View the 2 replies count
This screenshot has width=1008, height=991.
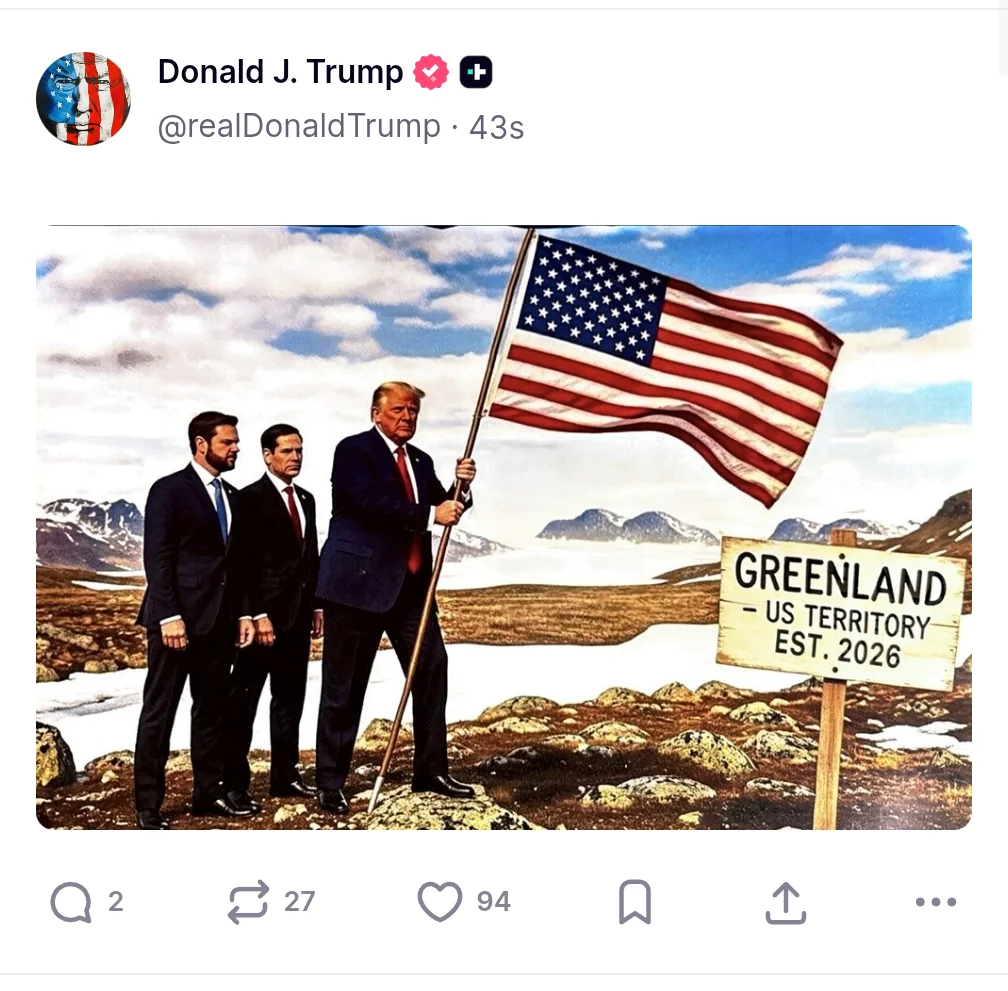[116, 902]
